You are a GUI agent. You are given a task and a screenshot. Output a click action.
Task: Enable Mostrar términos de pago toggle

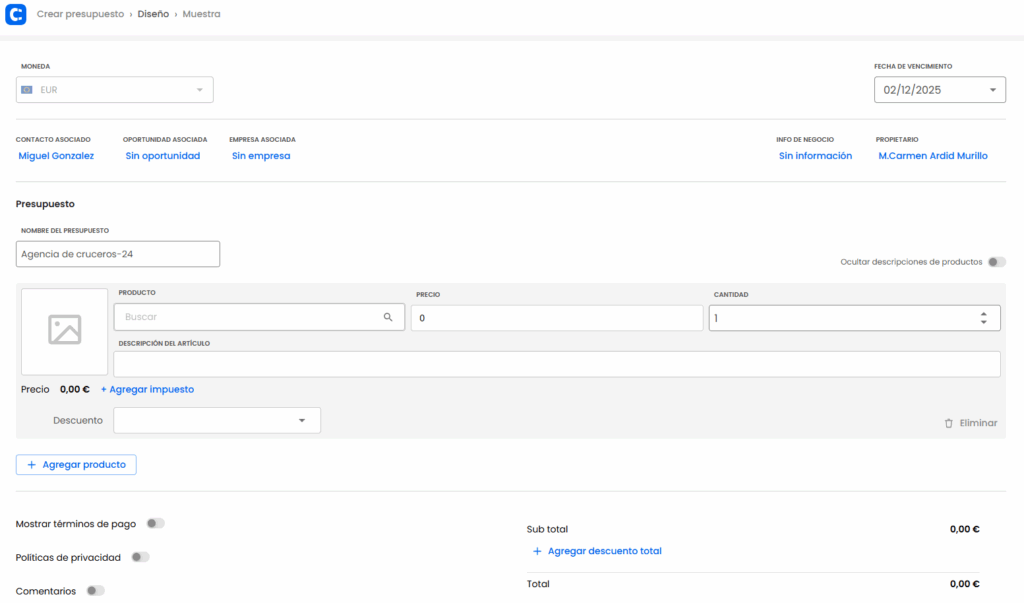coord(155,523)
